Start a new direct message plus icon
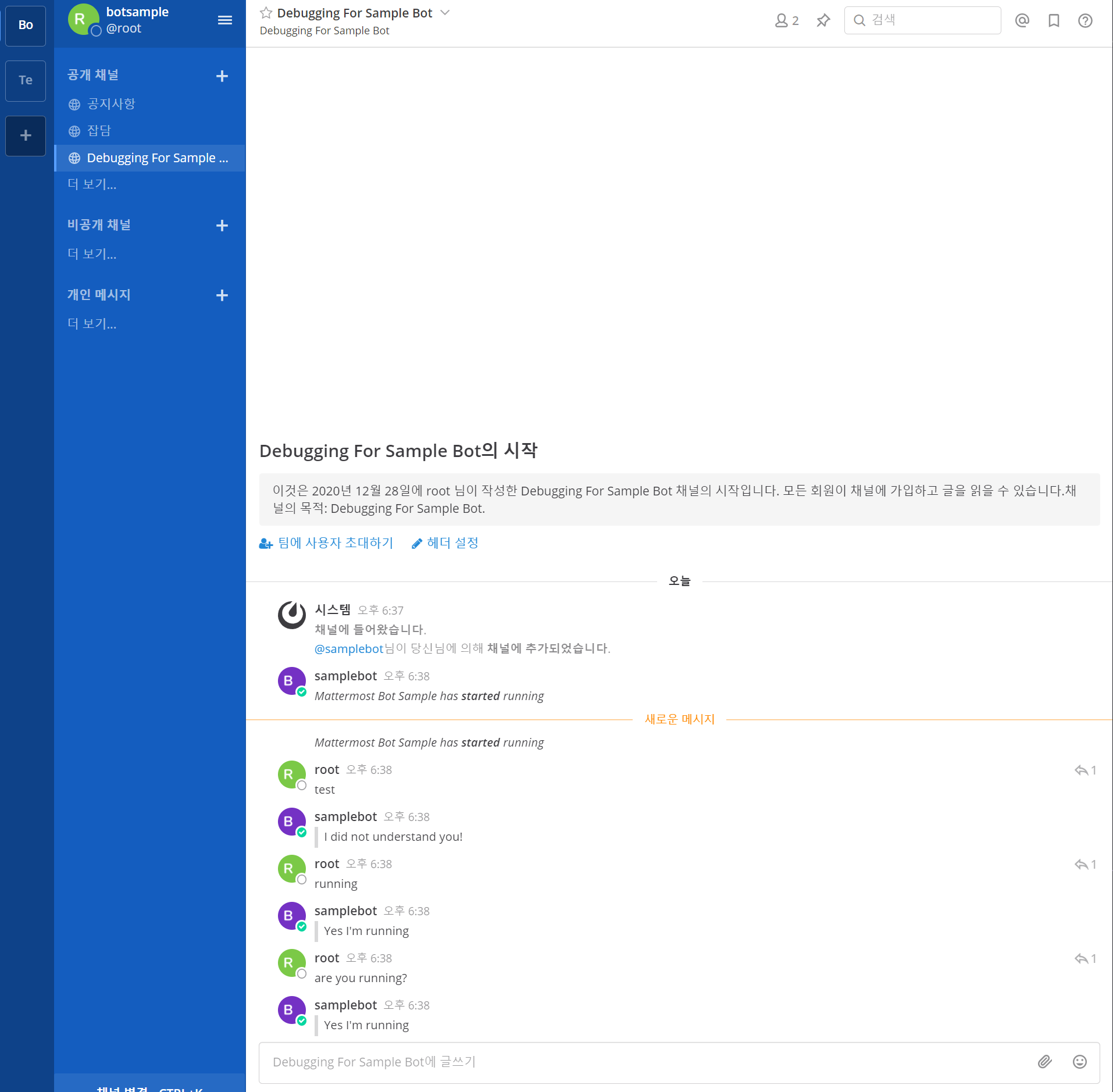The height and width of the screenshot is (1092, 1113). tap(222, 295)
